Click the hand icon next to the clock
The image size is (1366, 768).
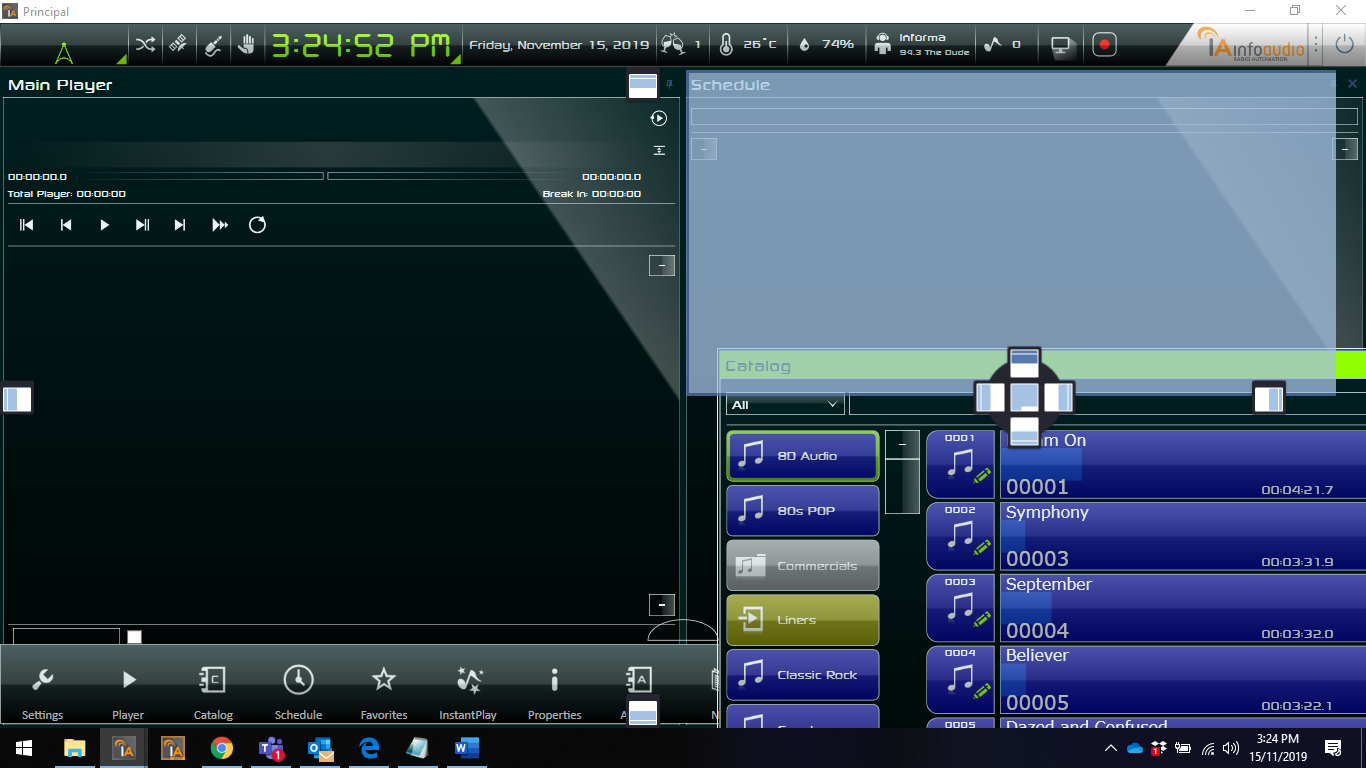[x=247, y=45]
